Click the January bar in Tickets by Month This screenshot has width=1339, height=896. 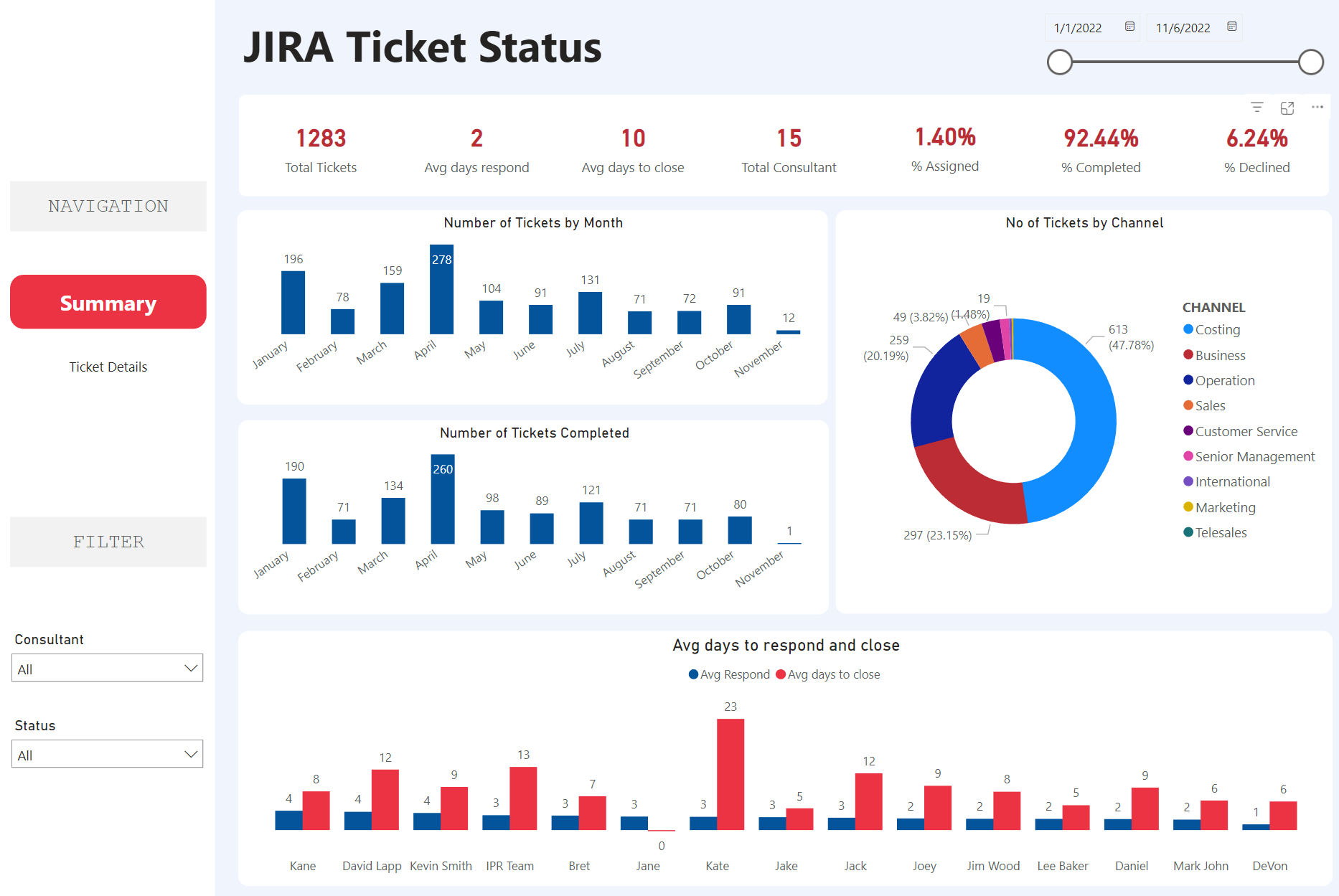[293, 303]
